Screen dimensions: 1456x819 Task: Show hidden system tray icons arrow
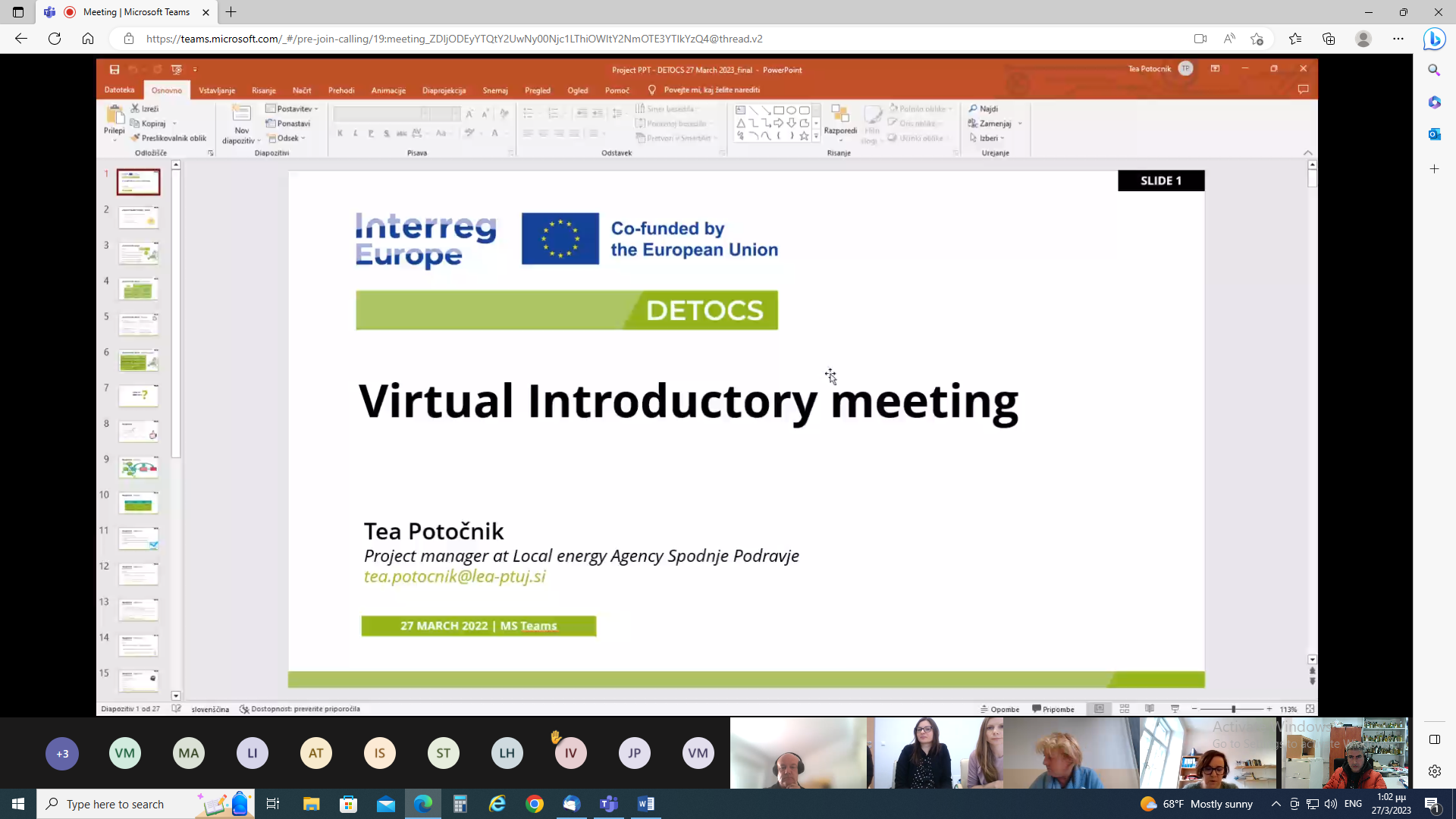coord(1276,804)
